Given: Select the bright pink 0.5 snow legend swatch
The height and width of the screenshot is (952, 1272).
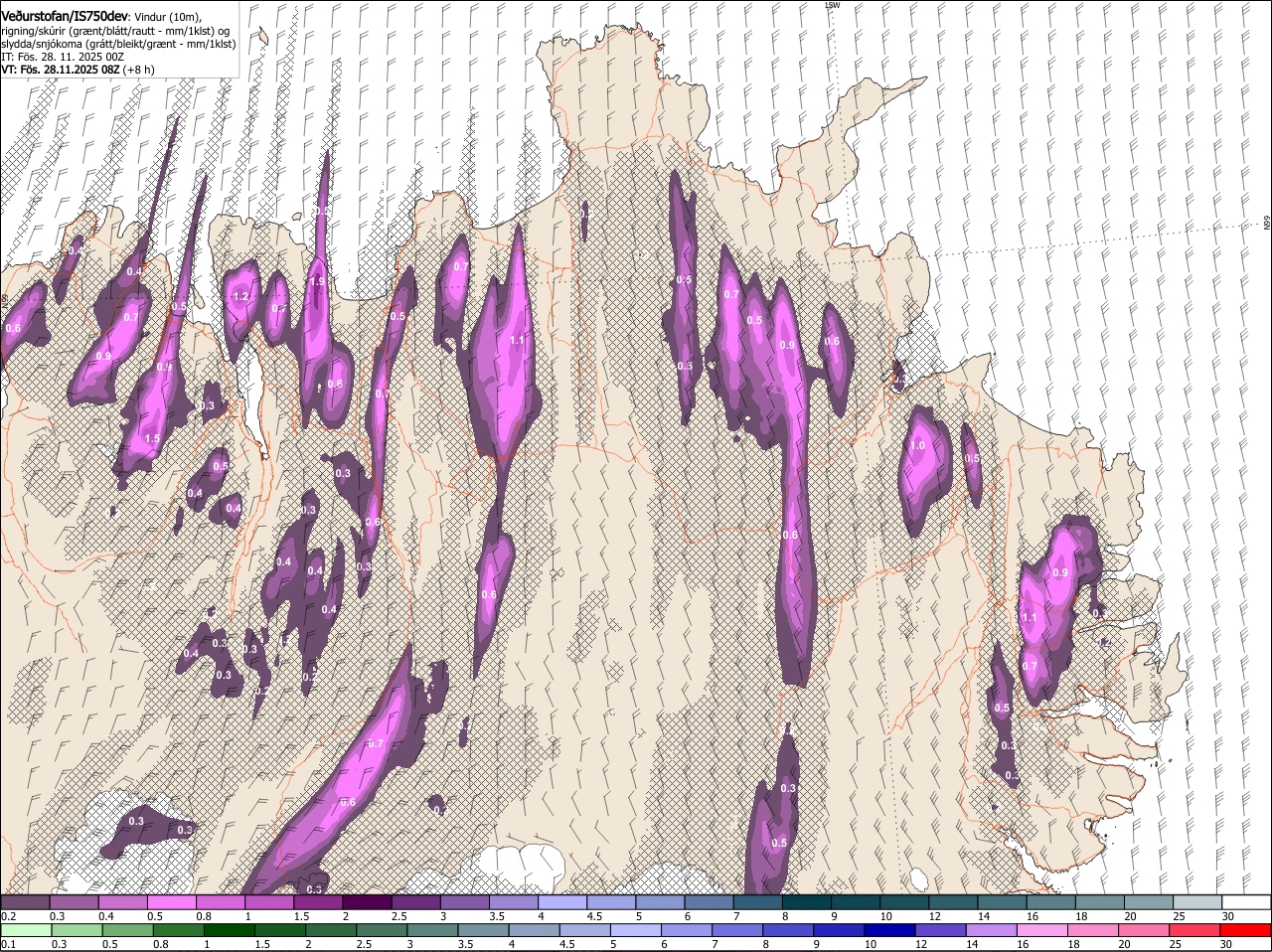Looking at the screenshot, I should [171, 902].
